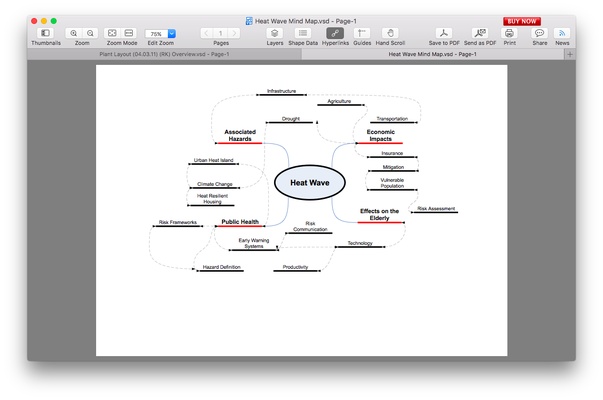Select the Associated Hazards topic
603x400 pixels.
click(x=240, y=135)
